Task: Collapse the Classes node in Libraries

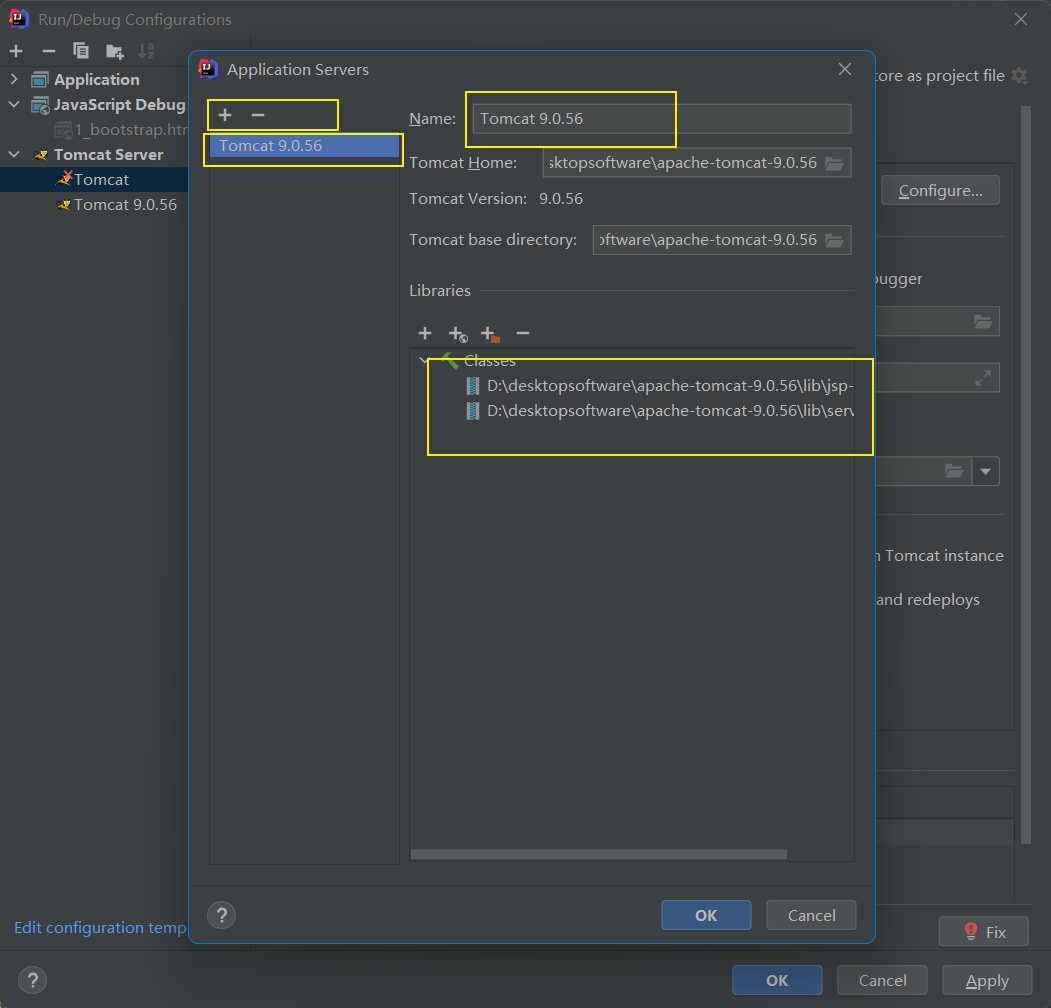Action: [x=423, y=361]
